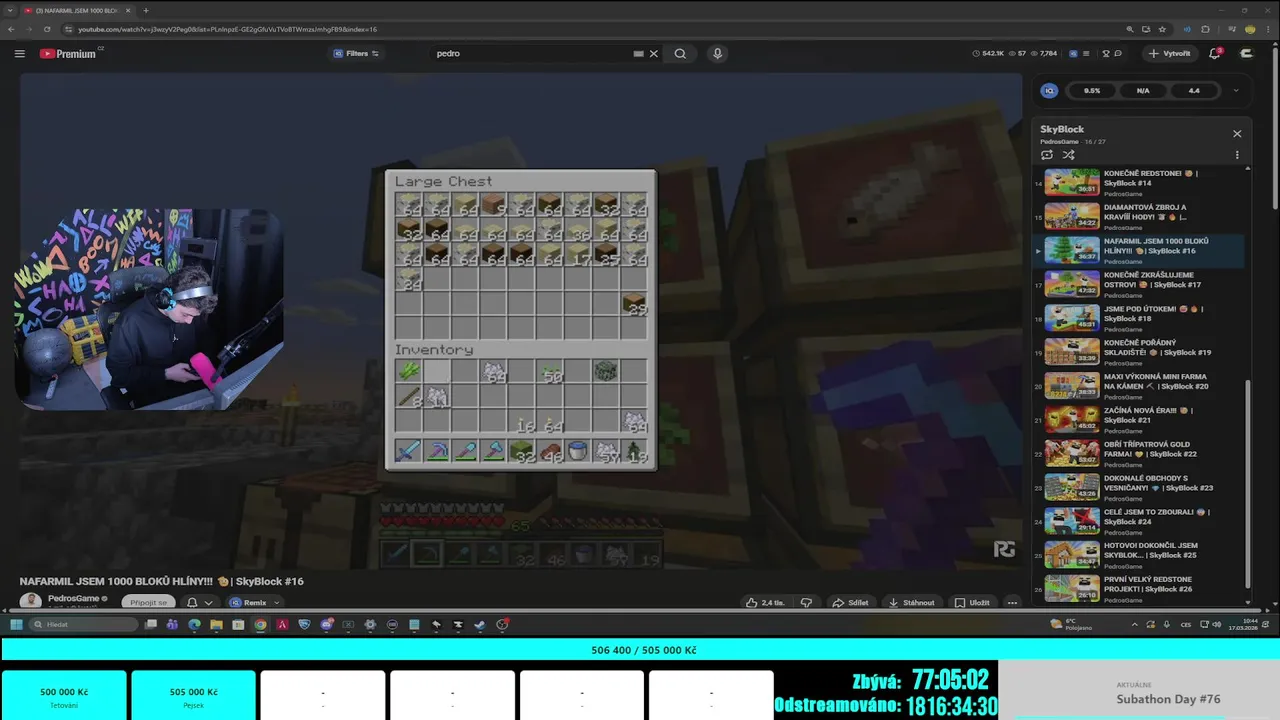Viewport: 1280px width, 720px height.
Task: Start voice search with microphone
Action: 717,54
